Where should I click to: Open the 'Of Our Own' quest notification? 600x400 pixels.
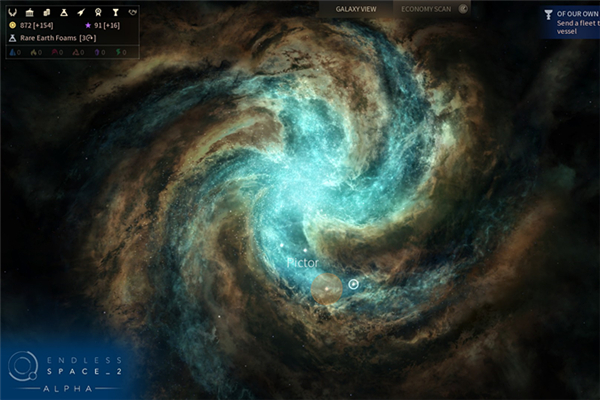point(571,22)
